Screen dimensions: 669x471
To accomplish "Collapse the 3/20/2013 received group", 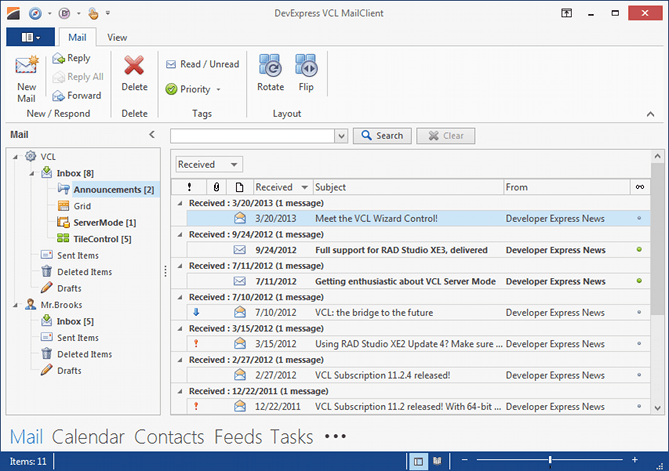I will click(180, 204).
